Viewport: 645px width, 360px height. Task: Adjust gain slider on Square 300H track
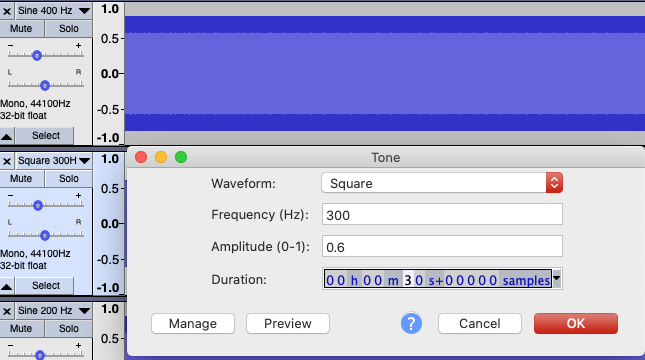point(38,205)
